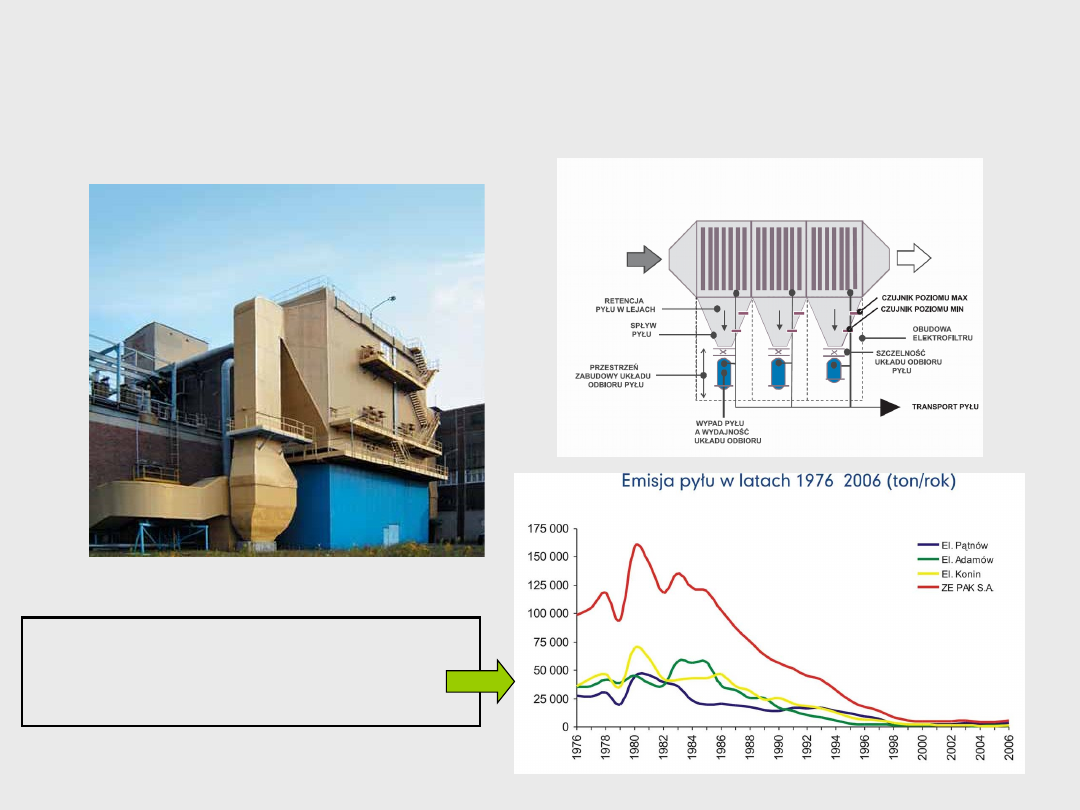Click the first electrofilter chamber with plates

point(723,258)
